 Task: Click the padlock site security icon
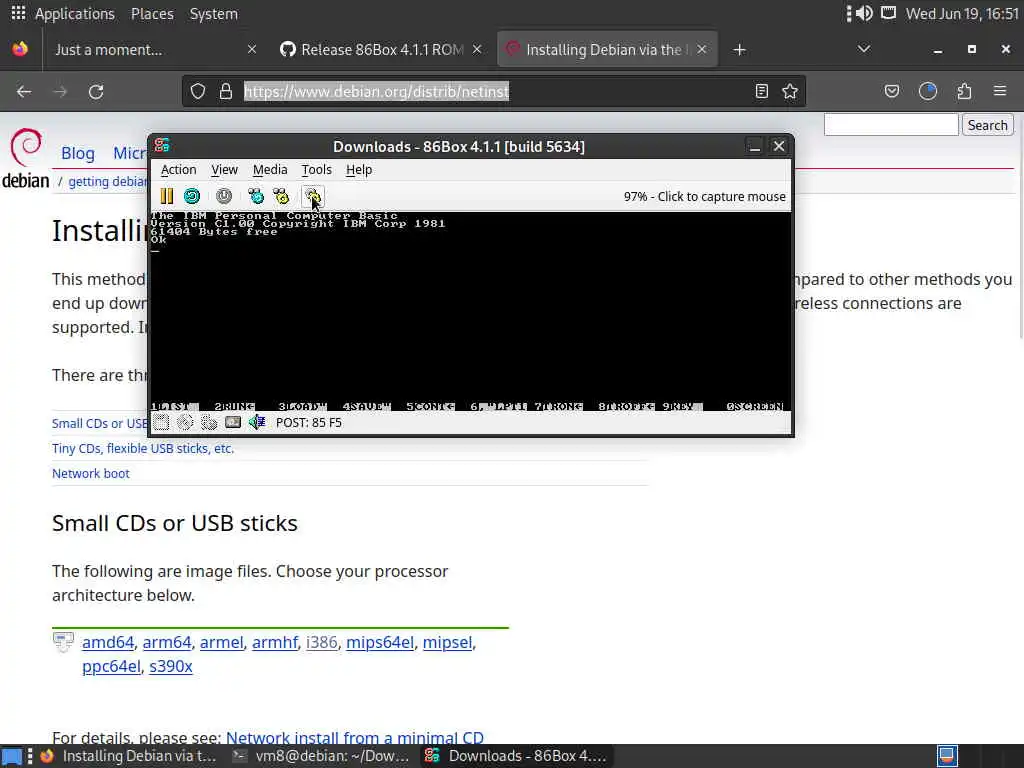(226, 91)
